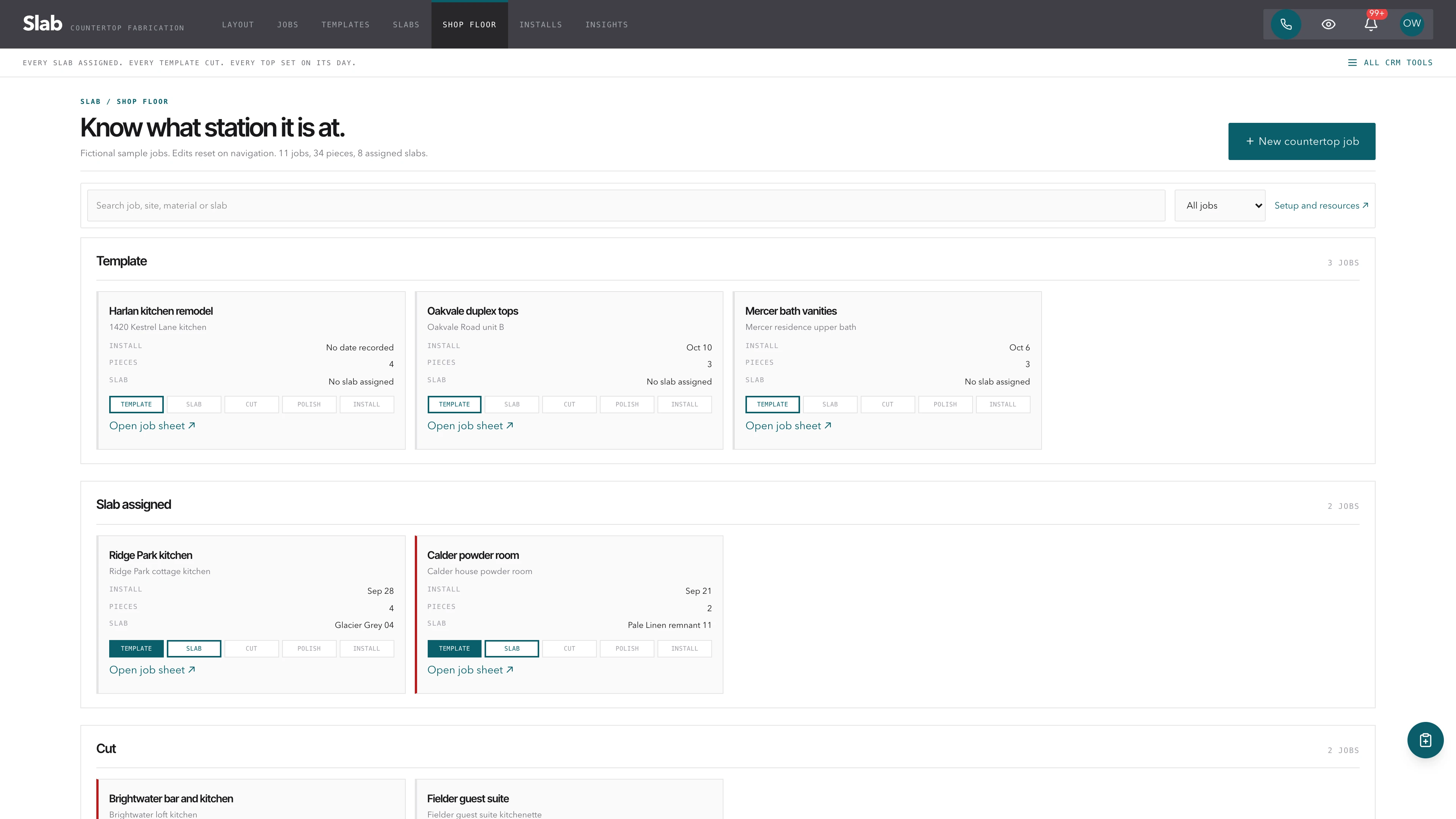1456x819 pixels.
Task: Click the job search input field
Action: click(626, 206)
